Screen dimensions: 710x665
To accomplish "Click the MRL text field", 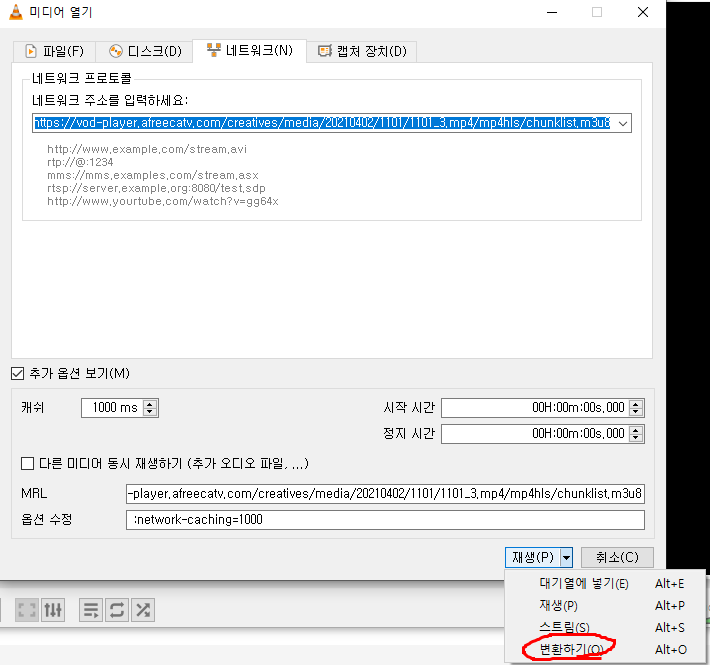I will (x=385, y=493).
